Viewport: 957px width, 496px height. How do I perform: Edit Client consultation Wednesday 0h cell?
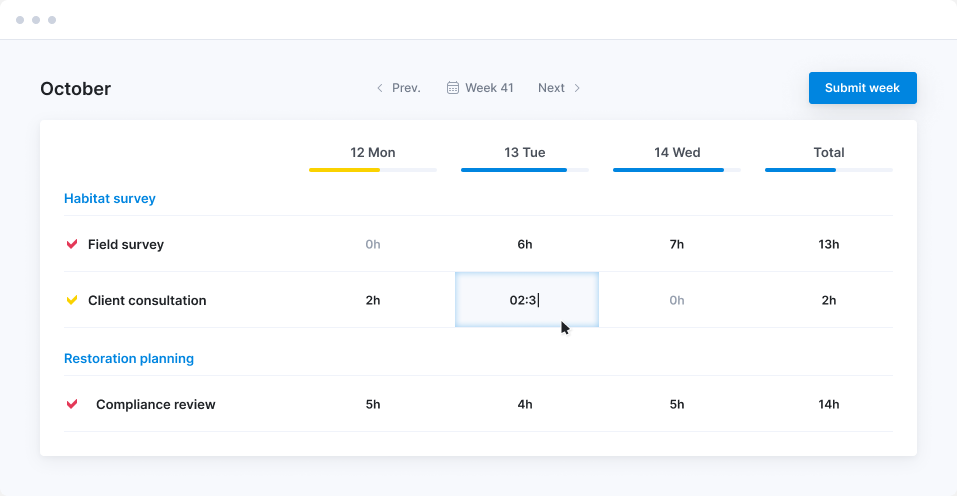677,300
